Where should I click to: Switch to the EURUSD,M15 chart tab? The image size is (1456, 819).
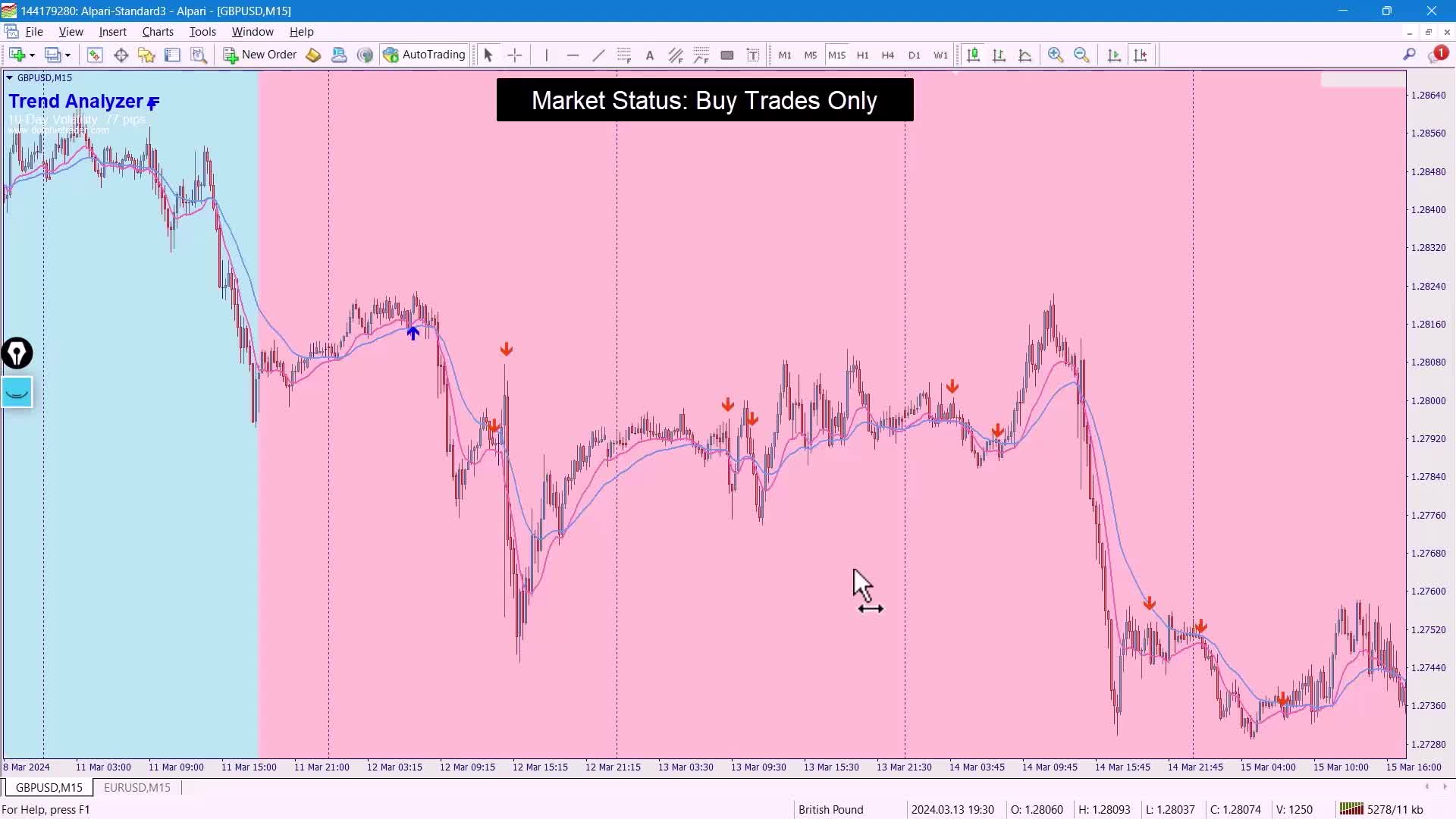click(137, 788)
